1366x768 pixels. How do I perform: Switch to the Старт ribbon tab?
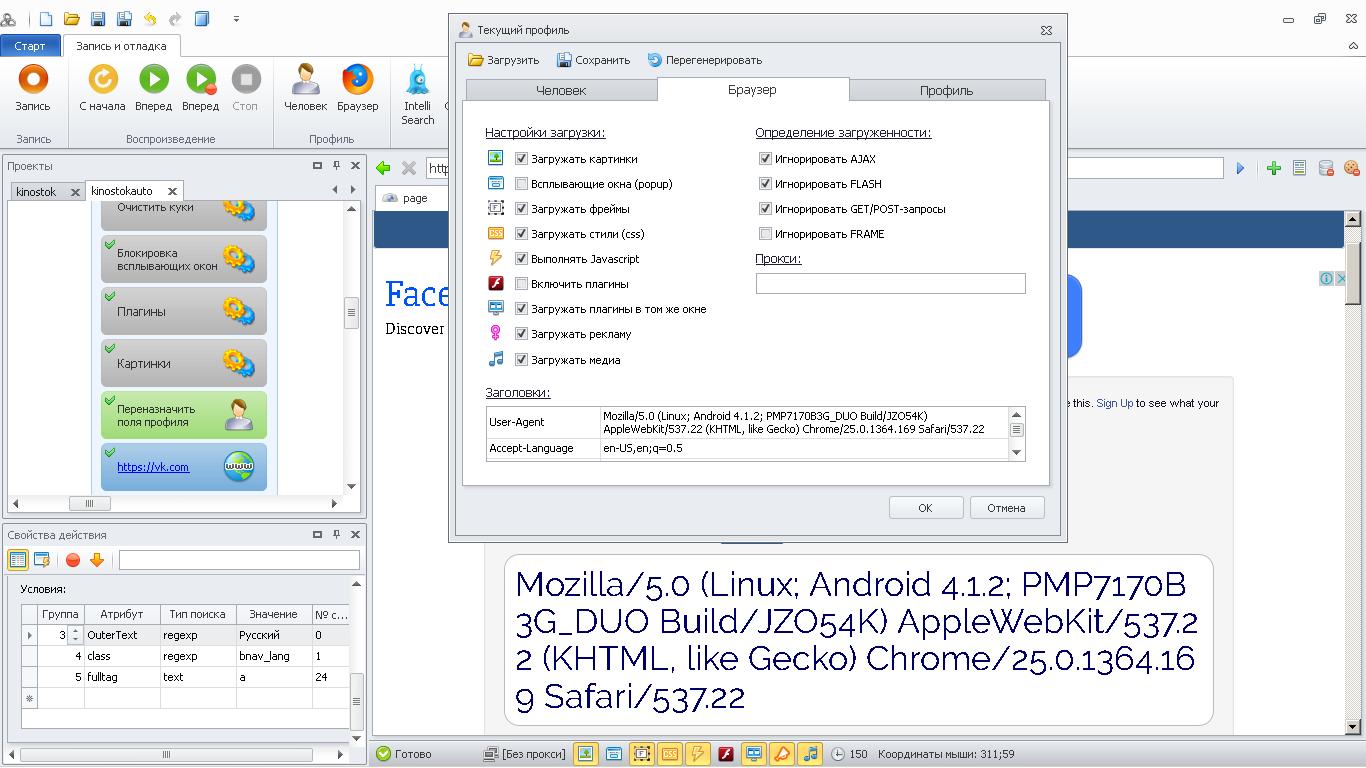pos(30,46)
